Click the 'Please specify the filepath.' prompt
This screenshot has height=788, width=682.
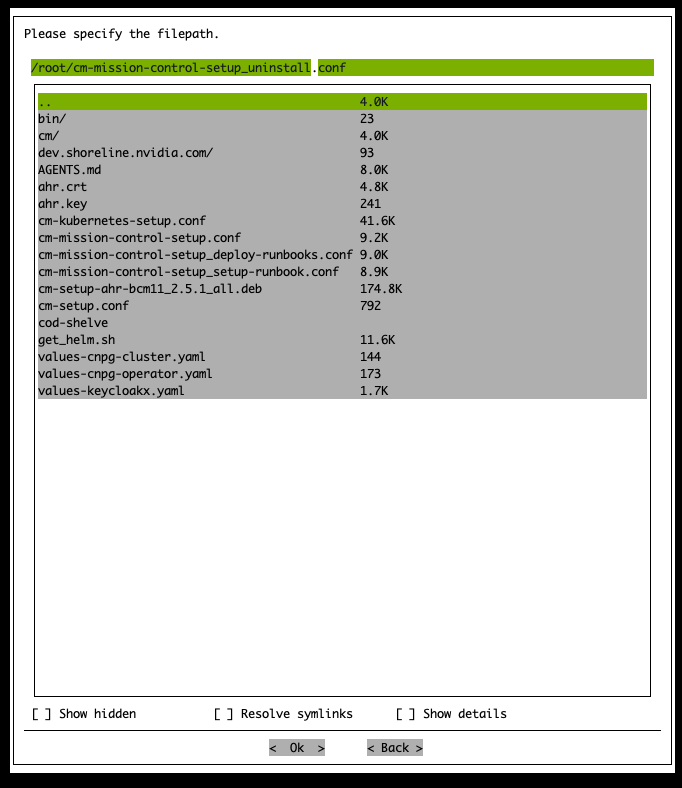point(122,34)
